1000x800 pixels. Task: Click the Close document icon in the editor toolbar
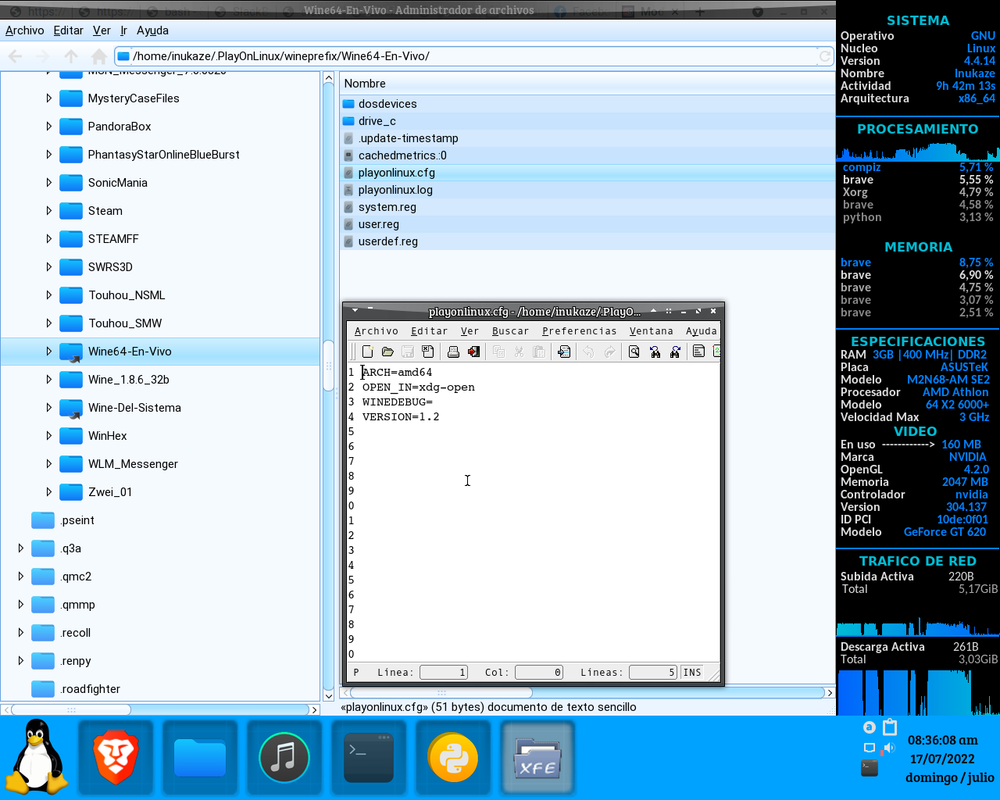click(x=428, y=352)
